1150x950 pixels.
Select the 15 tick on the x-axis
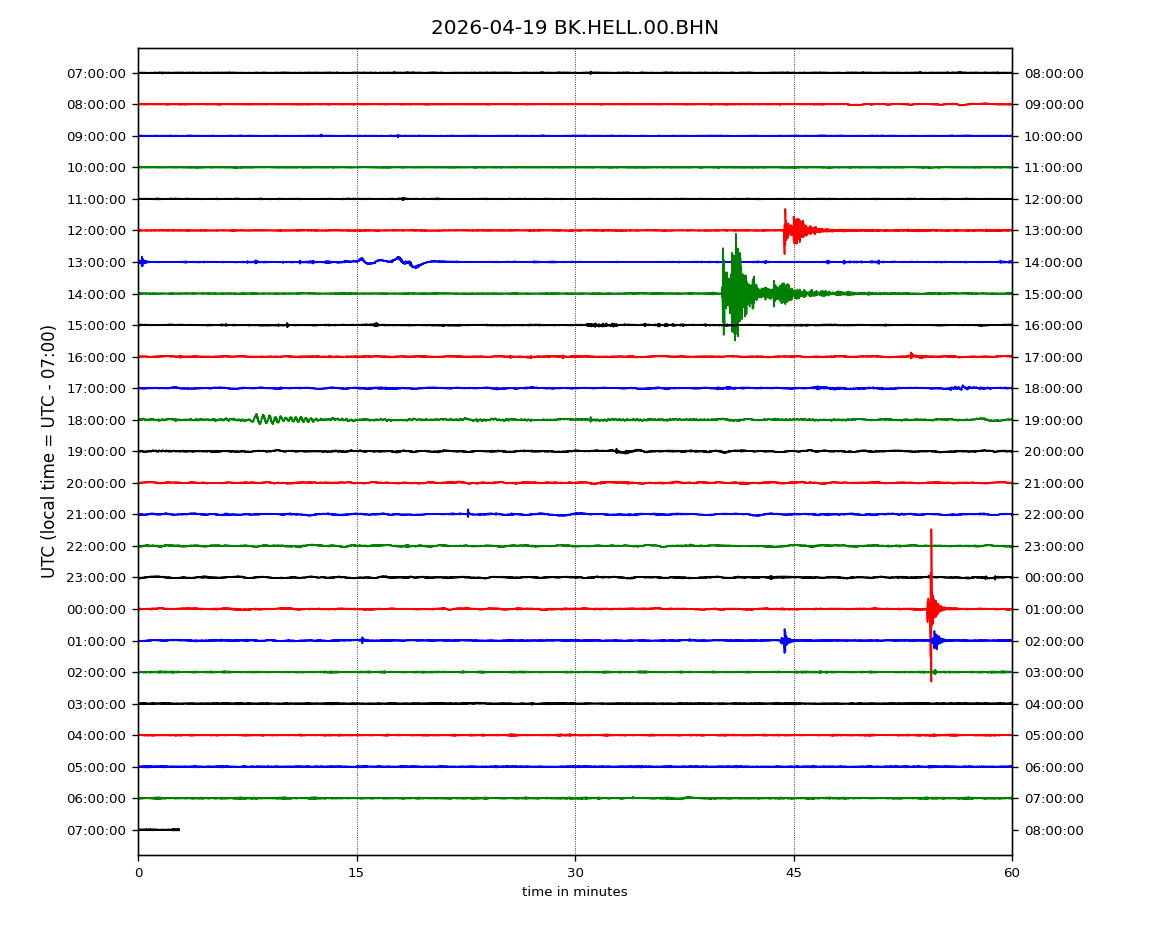tap(356, 873)
